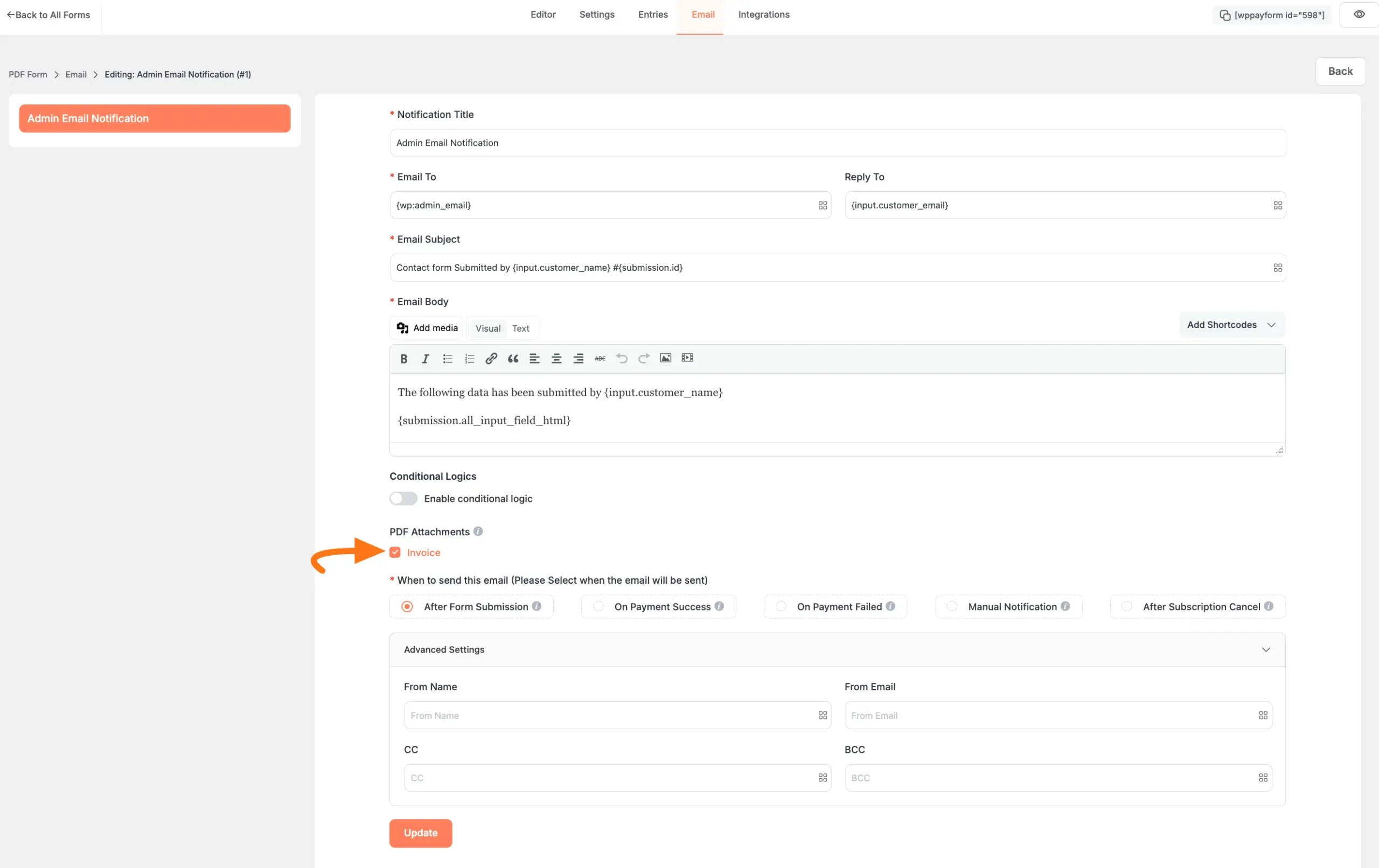Screen dimensions: 1379x868
Task: Click the numbered list icon
Action: point(469,359)
